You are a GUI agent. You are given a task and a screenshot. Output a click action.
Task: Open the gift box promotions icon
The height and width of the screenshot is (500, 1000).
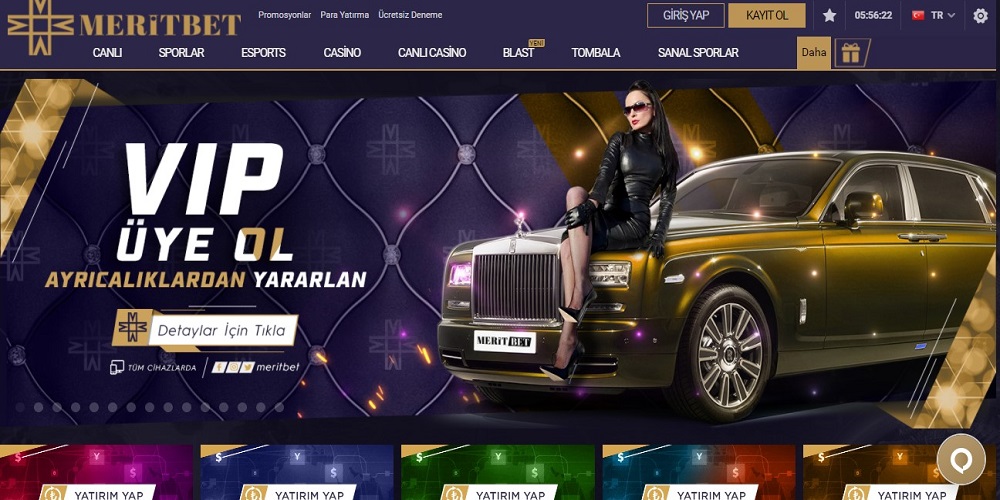[851, 53]
